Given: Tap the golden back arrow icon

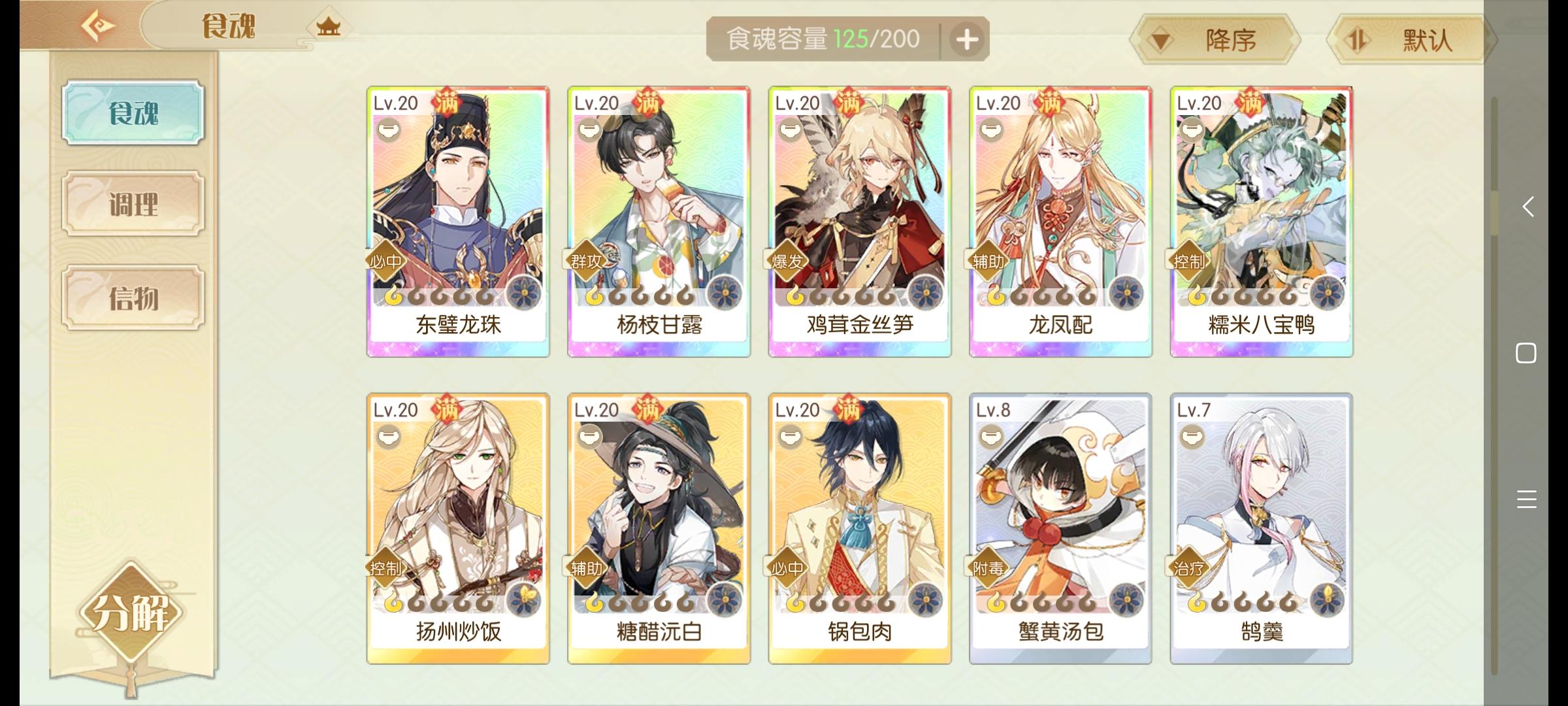Looking at the screenshot, I should click(97, 26).
